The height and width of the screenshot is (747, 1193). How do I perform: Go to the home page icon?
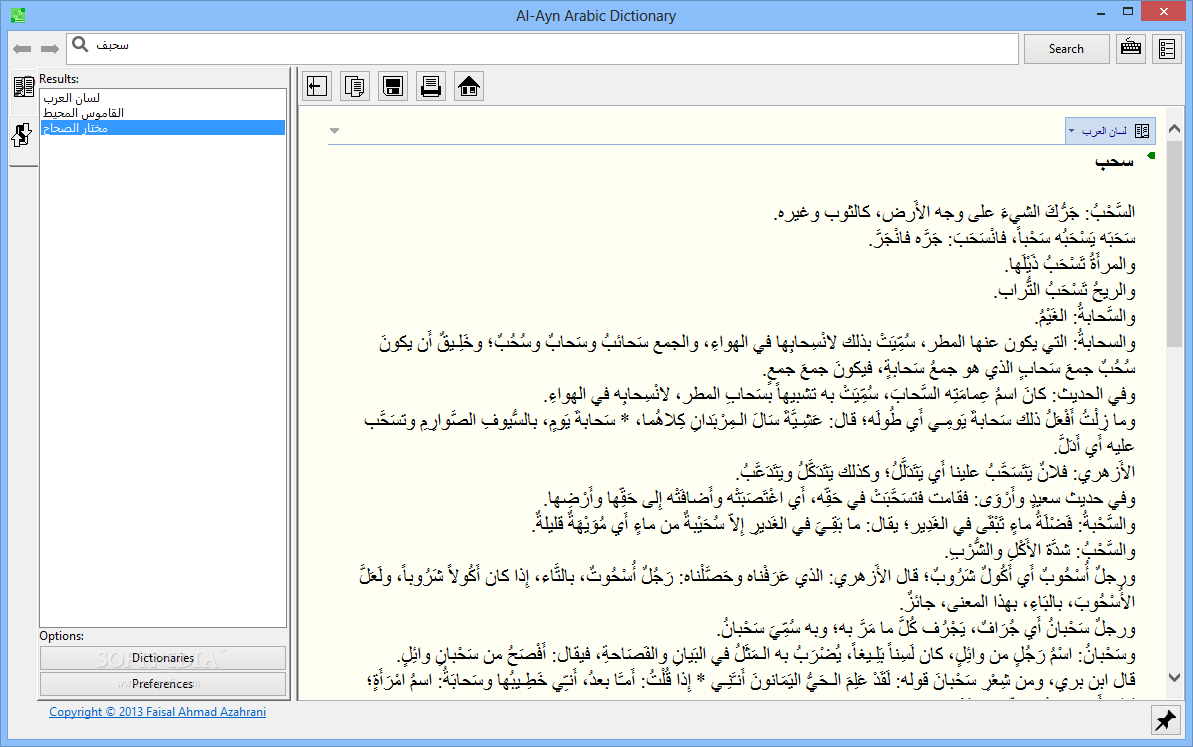click(469, 86)
